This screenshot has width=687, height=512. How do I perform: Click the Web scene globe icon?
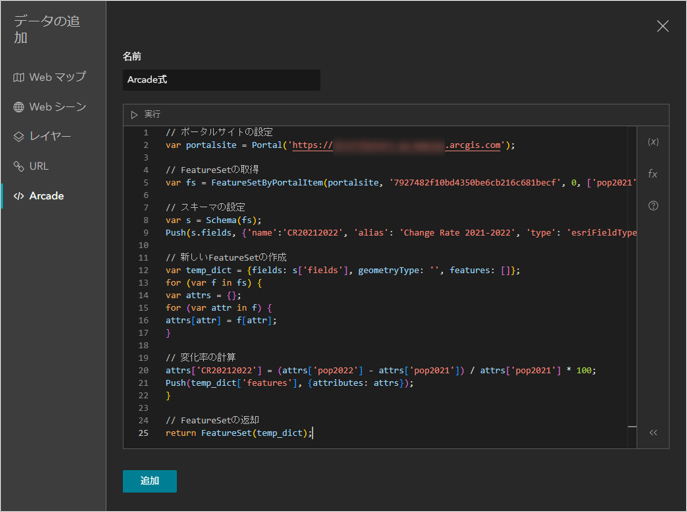click(18, 107)
